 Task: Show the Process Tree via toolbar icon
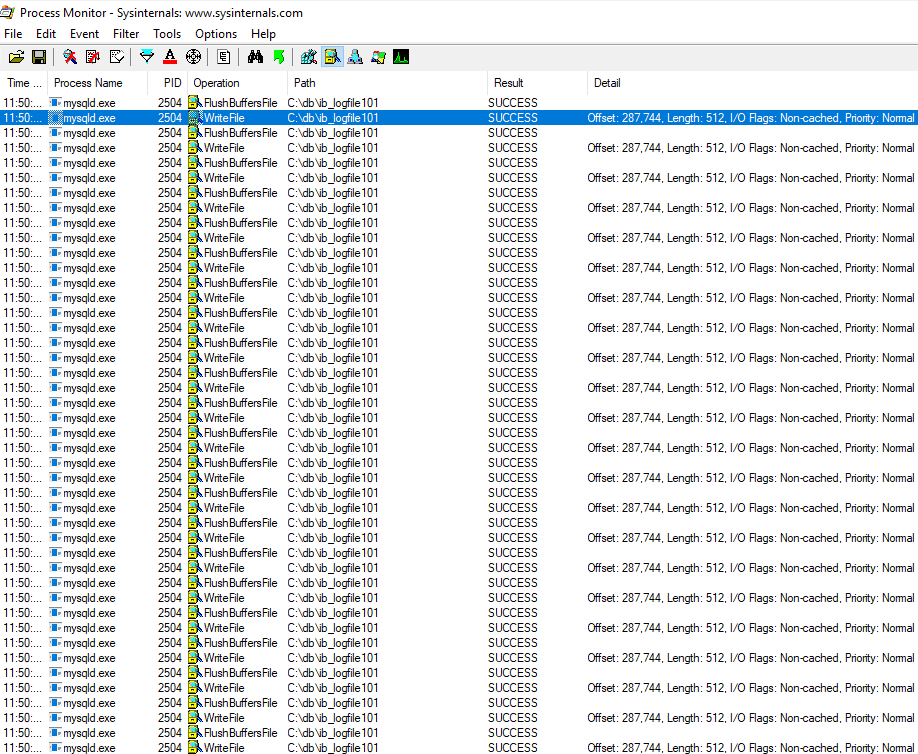(x=224, y=57)
